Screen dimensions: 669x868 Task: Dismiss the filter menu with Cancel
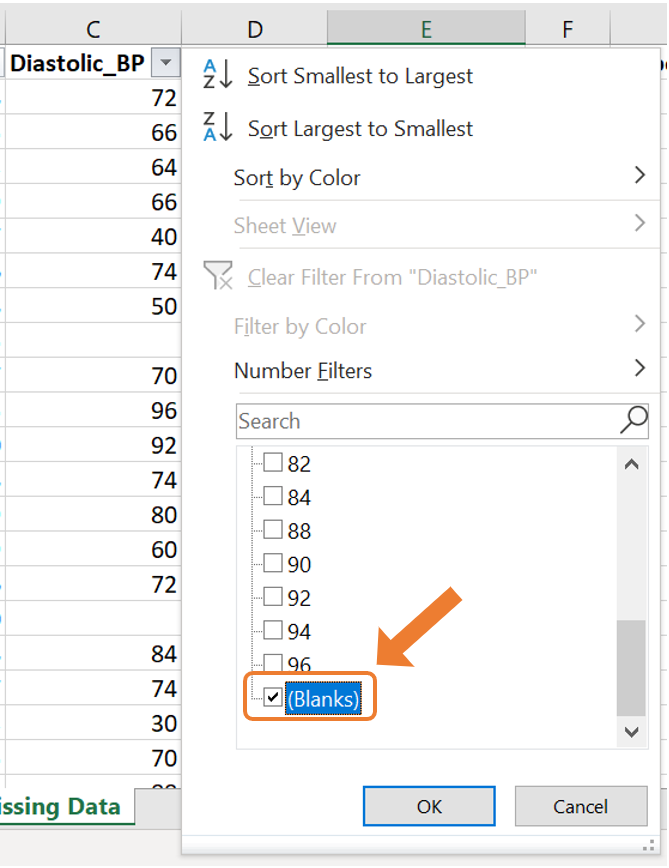(x=580, y=806)
